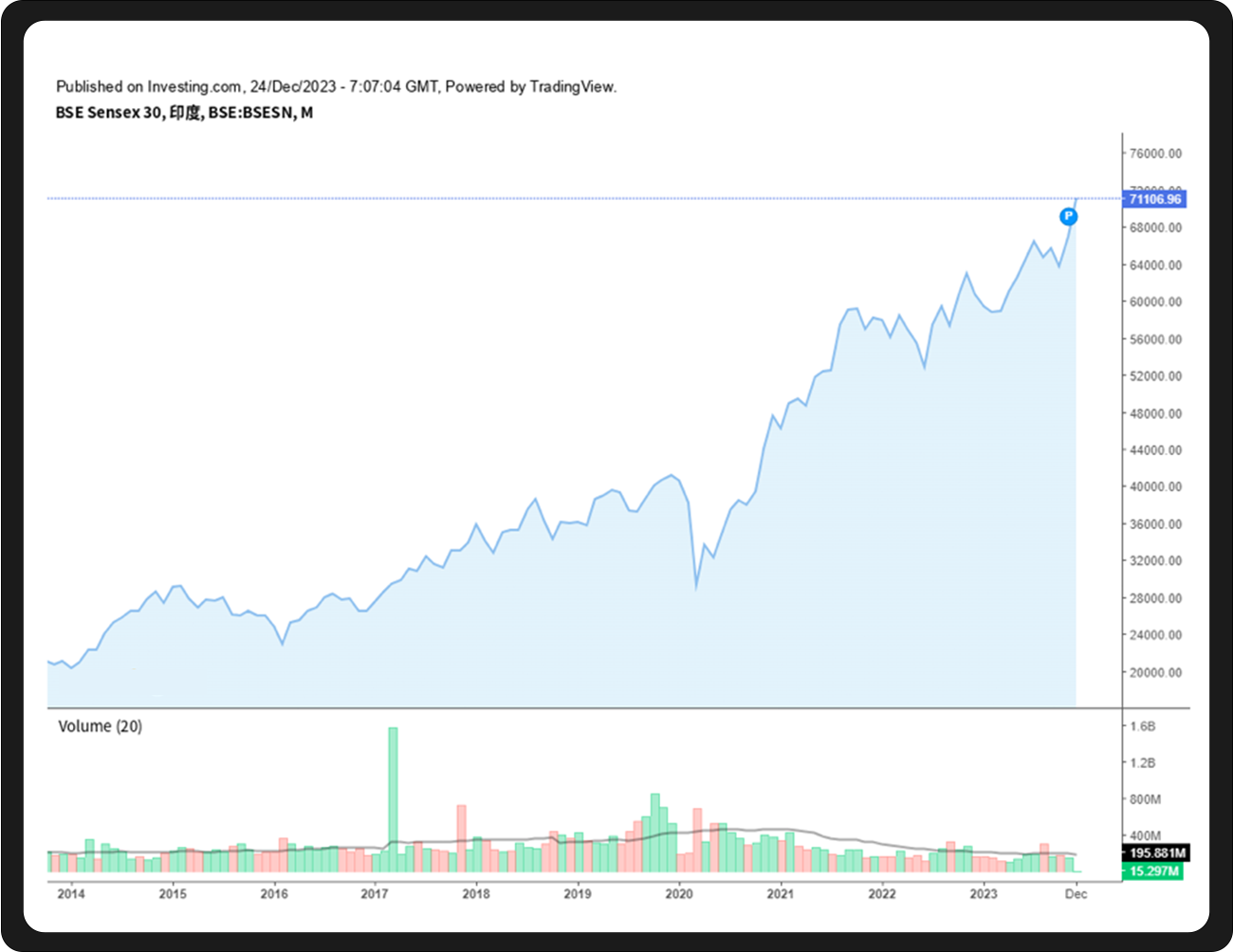This screenshot has height=952, width=1233.
Task: Open the Volume (20) indicator legend
Action: pyautogui.click(x=101, y=726)
